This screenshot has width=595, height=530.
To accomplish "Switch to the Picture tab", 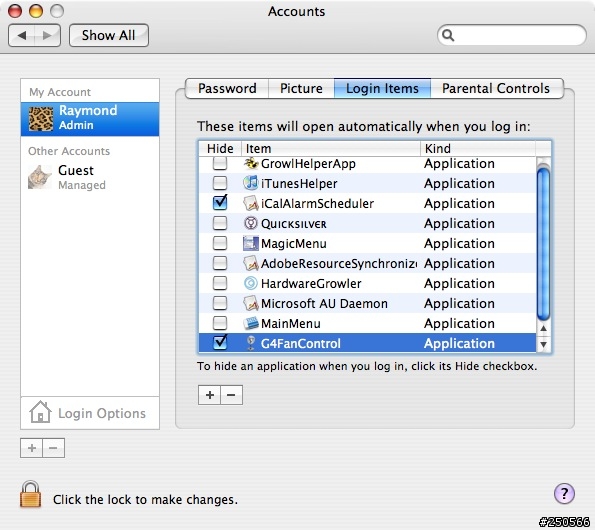I will 301,88.
